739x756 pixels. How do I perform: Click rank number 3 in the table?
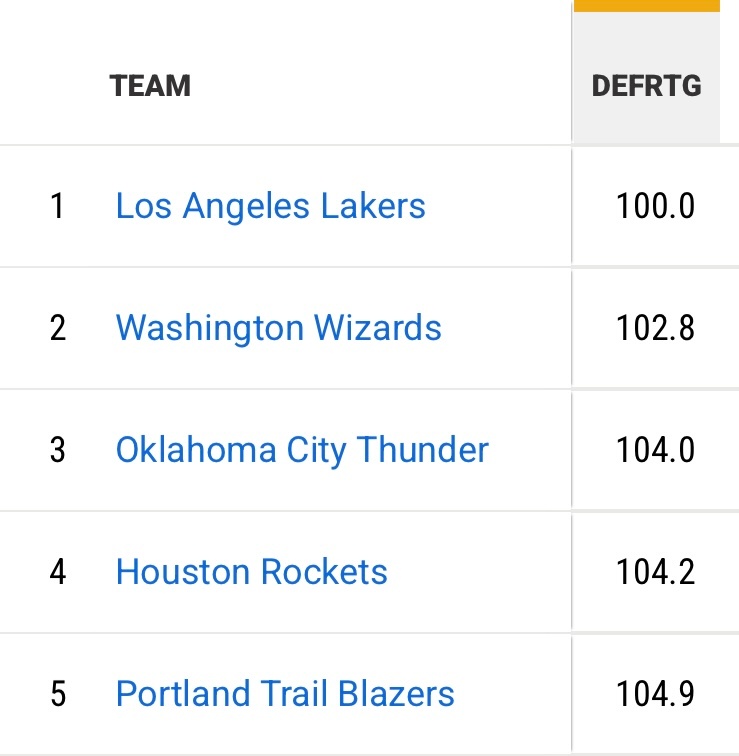click(57, 451)
